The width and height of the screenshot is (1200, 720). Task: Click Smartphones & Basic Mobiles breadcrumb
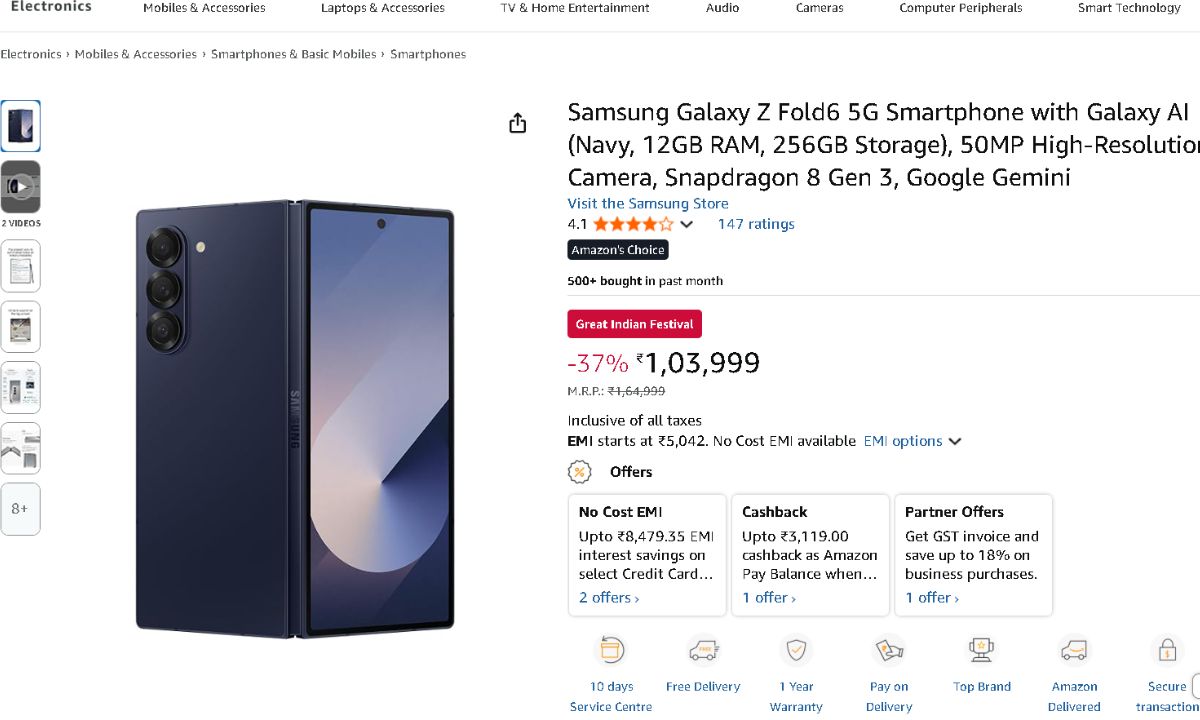tap(293, 54)
